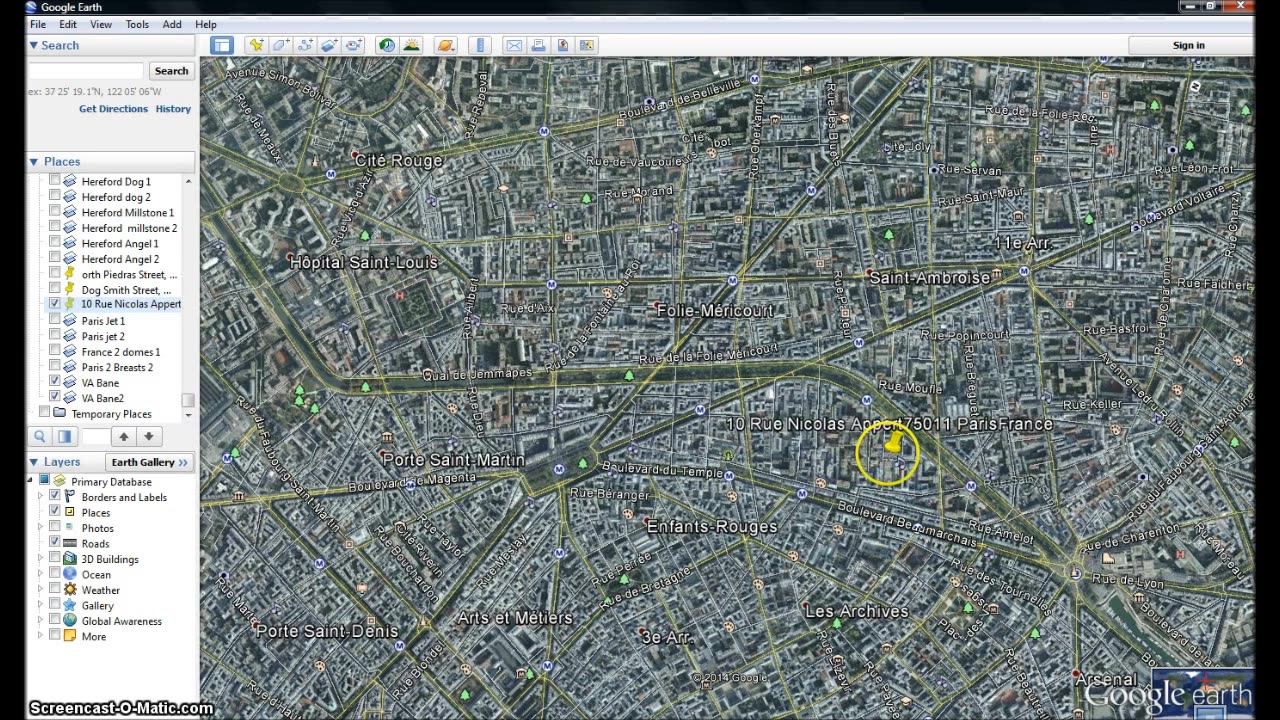Collapse the Places panel triangle
The height and width of the screenshot is (720, 1280).
[x=33, y=161]
